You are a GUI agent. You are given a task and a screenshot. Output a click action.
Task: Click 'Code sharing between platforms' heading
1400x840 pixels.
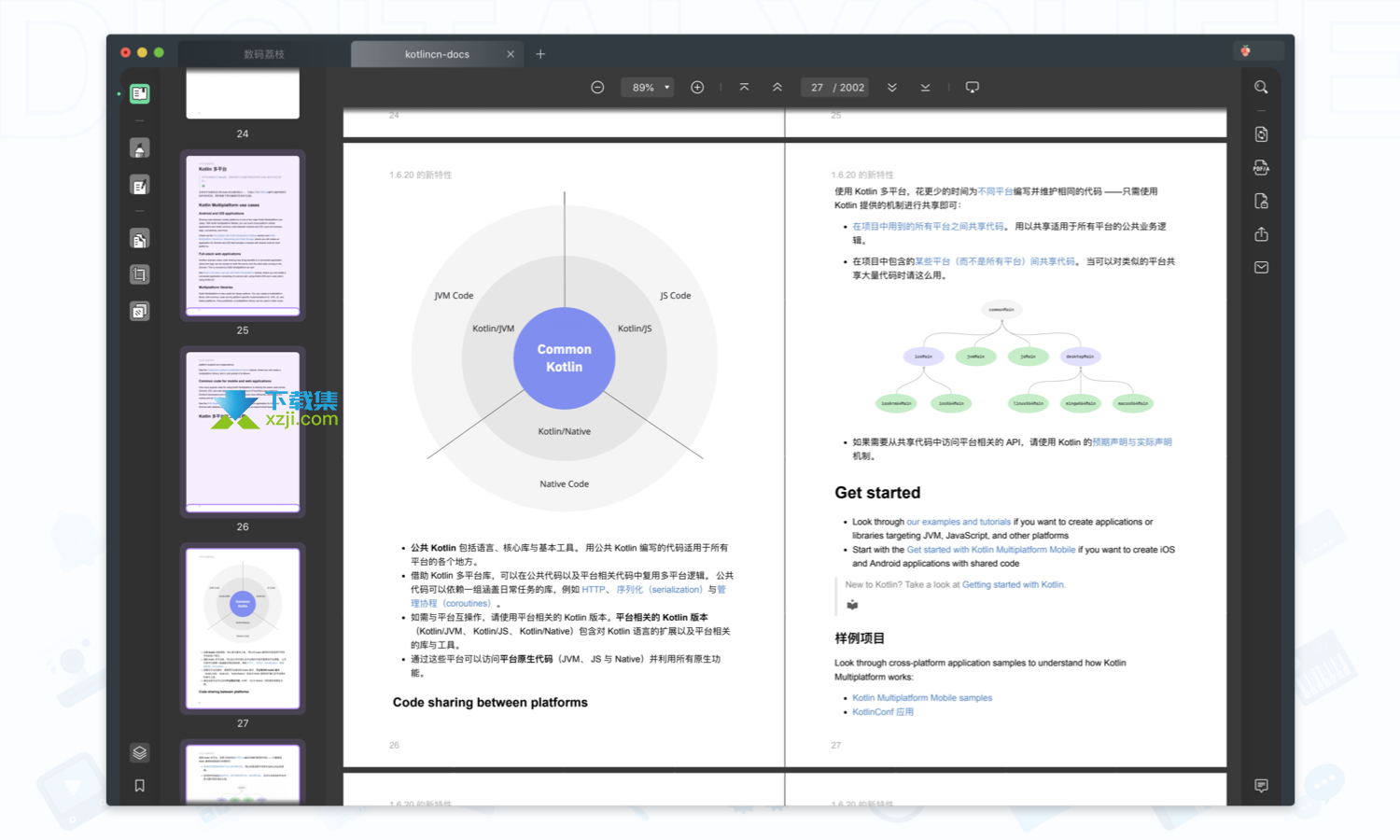tap(490, 703)
